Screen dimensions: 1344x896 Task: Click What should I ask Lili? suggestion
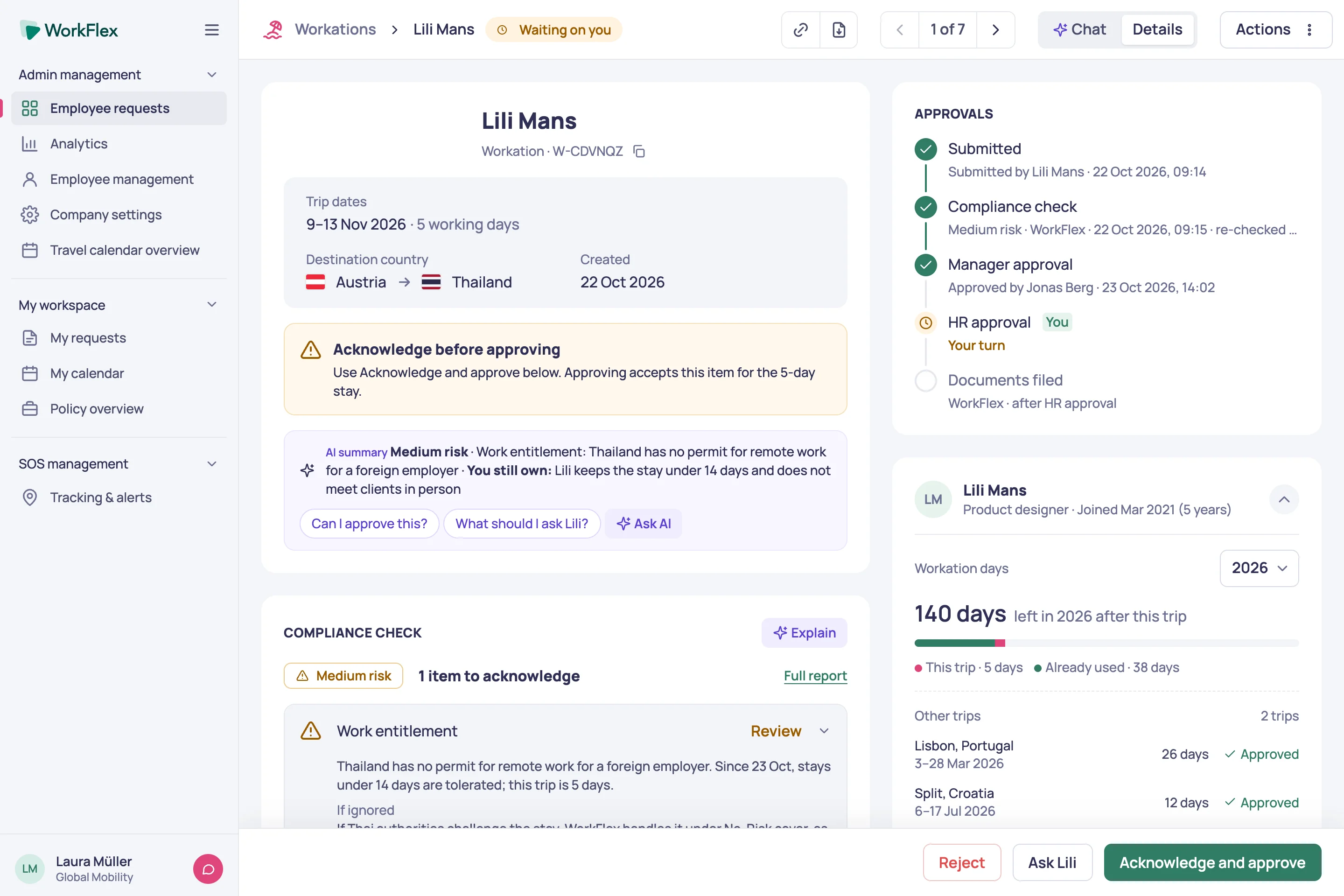(522, 524)
